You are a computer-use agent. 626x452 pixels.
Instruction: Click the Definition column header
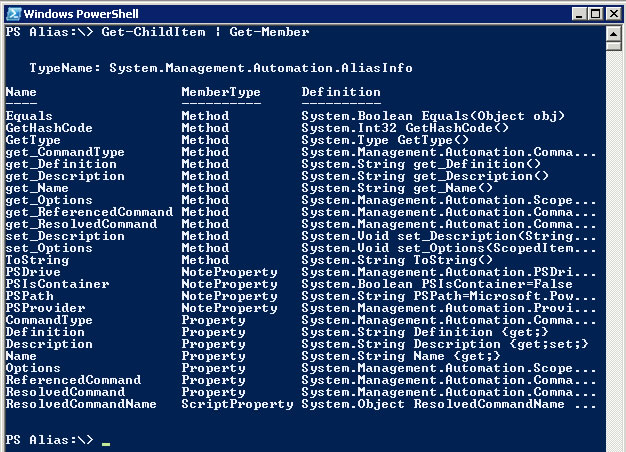coord(341,92)
